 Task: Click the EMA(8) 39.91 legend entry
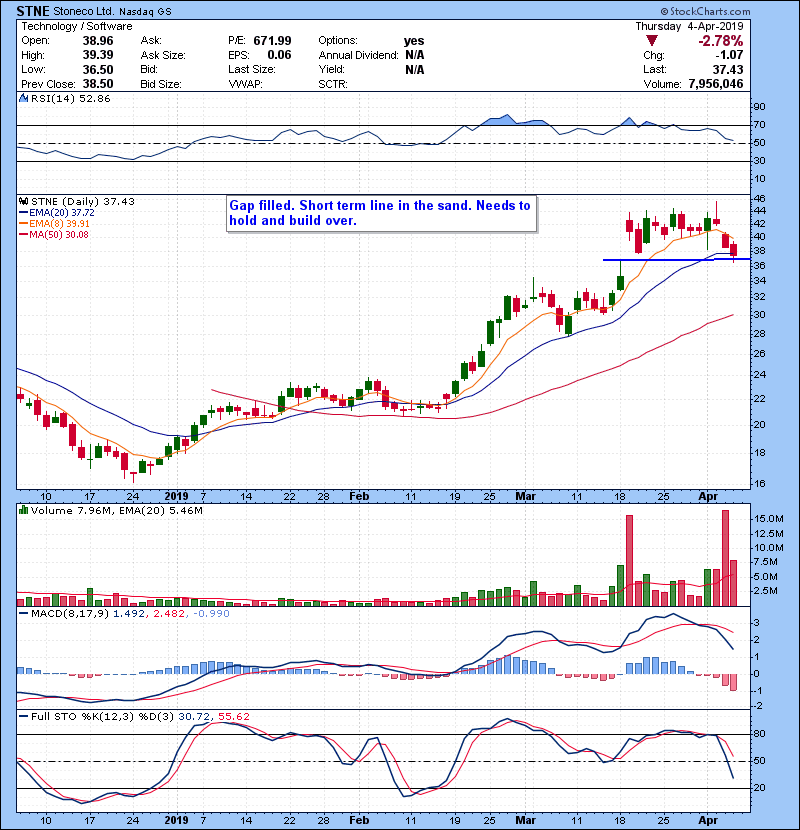click(x=55, y=223)
